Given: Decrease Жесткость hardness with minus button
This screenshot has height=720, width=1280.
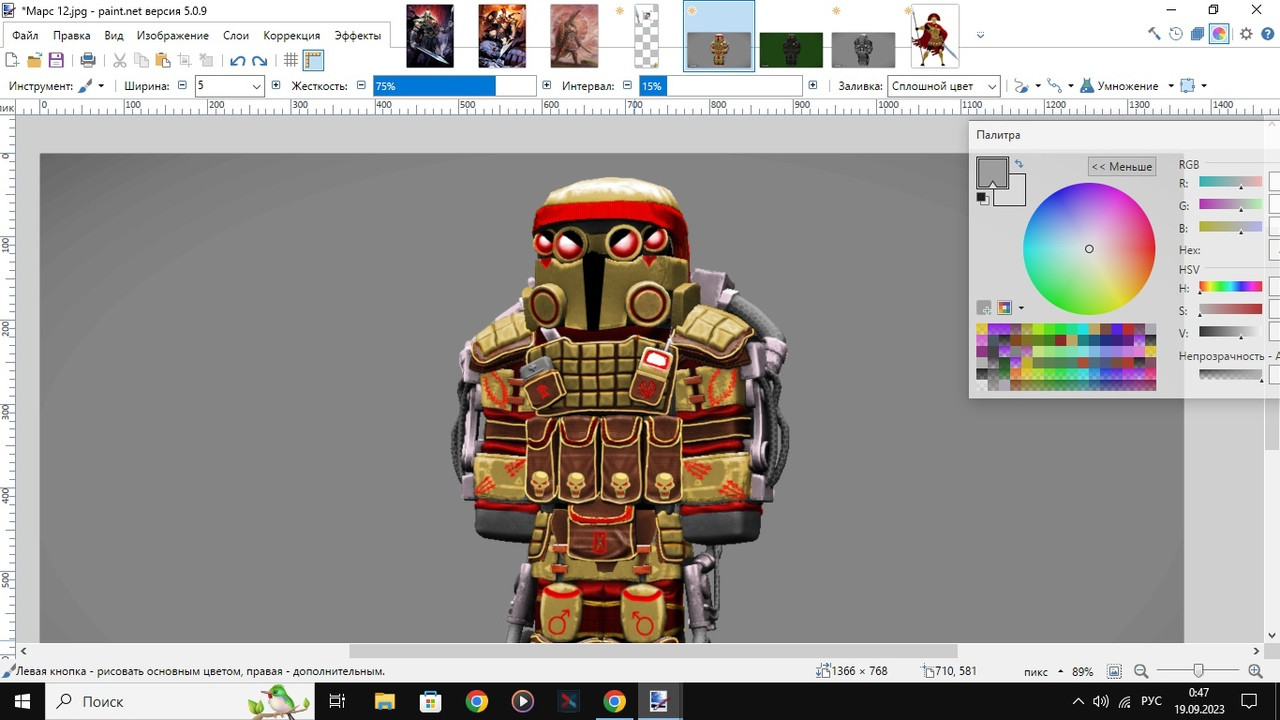Looking at the screenshot, I should 361,86.
